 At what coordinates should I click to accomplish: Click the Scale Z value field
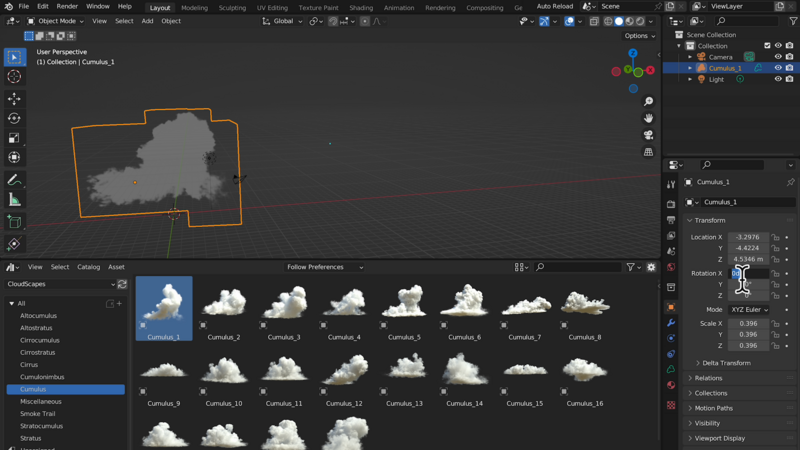click(748, 345)
